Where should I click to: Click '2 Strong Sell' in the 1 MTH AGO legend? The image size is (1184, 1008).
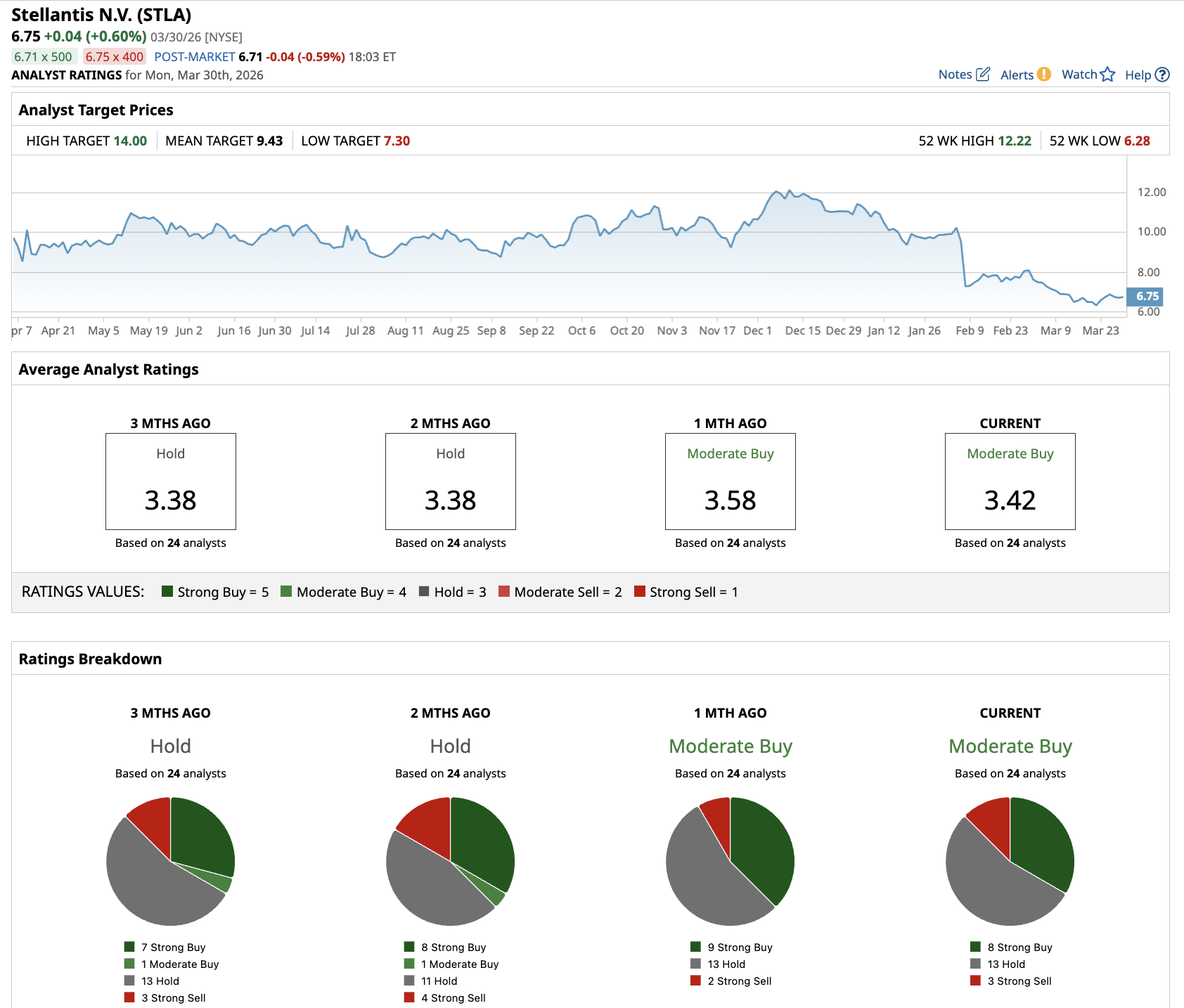click(x=740, y=981)
